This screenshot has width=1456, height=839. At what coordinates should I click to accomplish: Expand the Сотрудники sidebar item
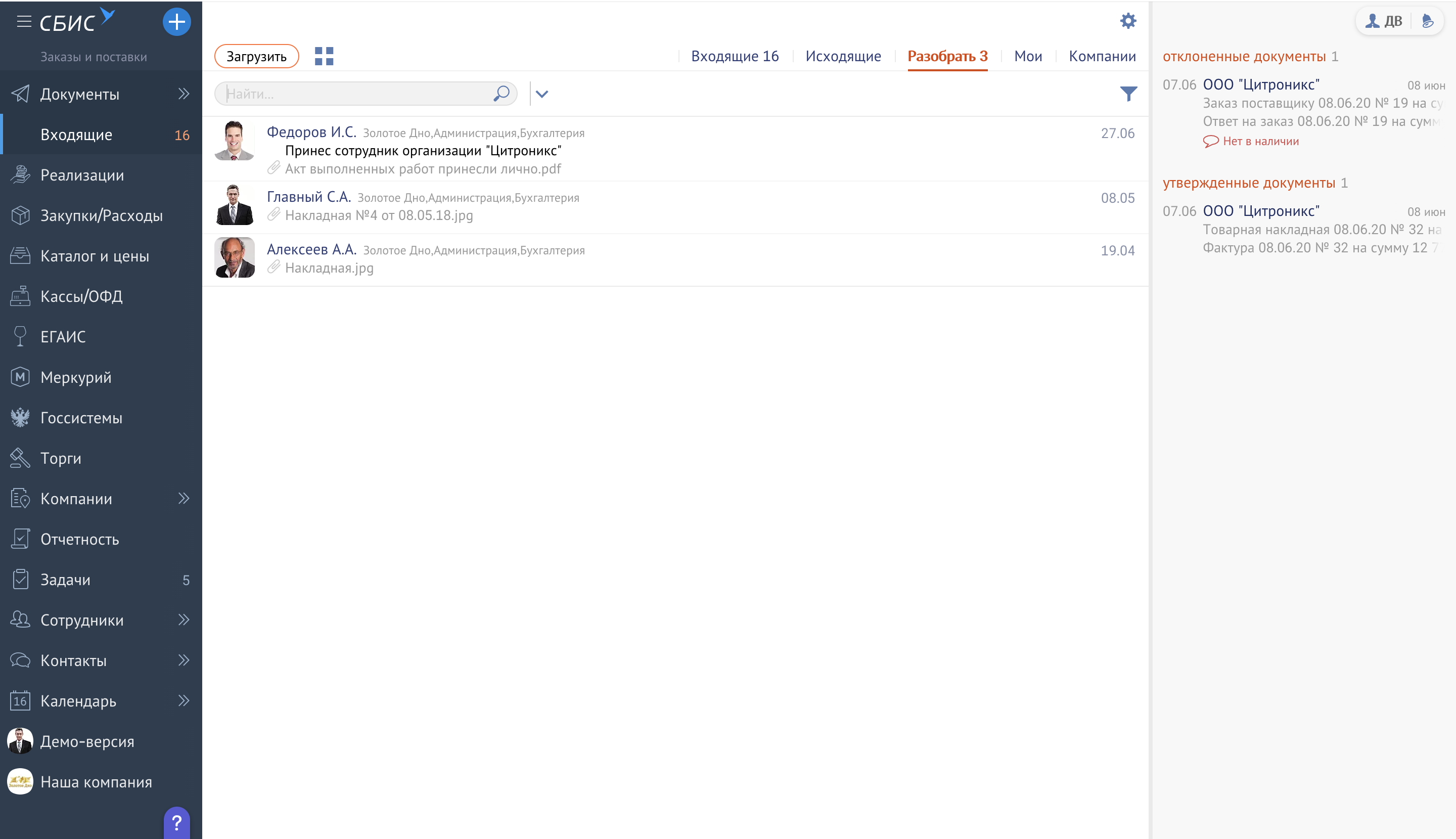point(184,620)
